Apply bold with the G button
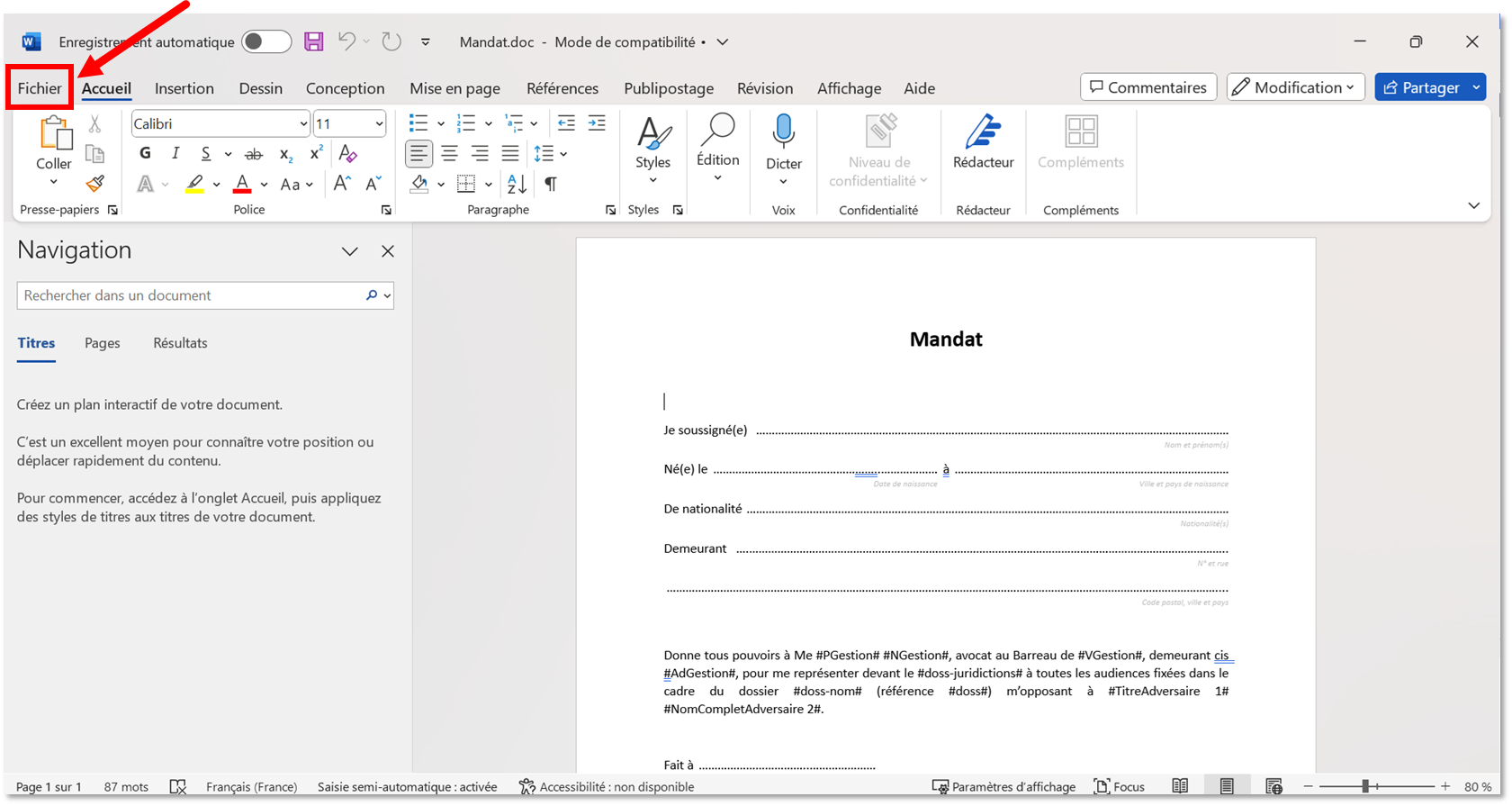Viewport: 1512px width, 806px height. pyautogui.click(x=145, y=153)
